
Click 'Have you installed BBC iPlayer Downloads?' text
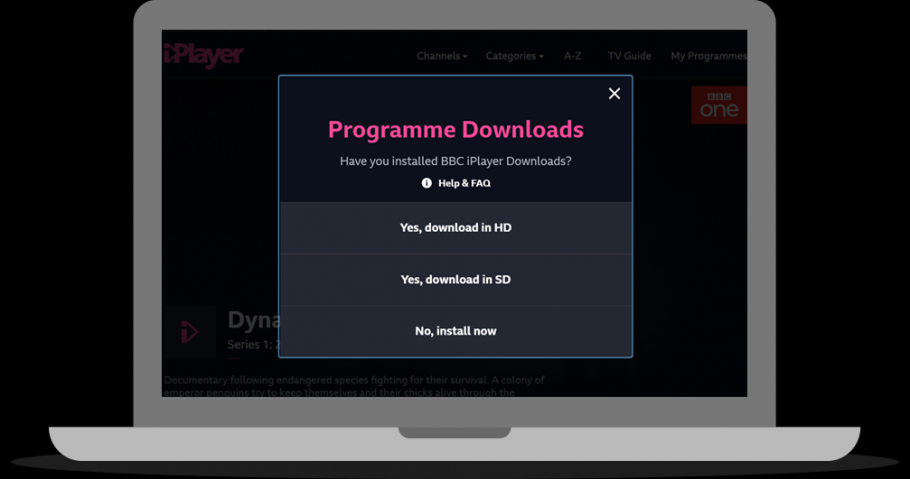point(456,161)
